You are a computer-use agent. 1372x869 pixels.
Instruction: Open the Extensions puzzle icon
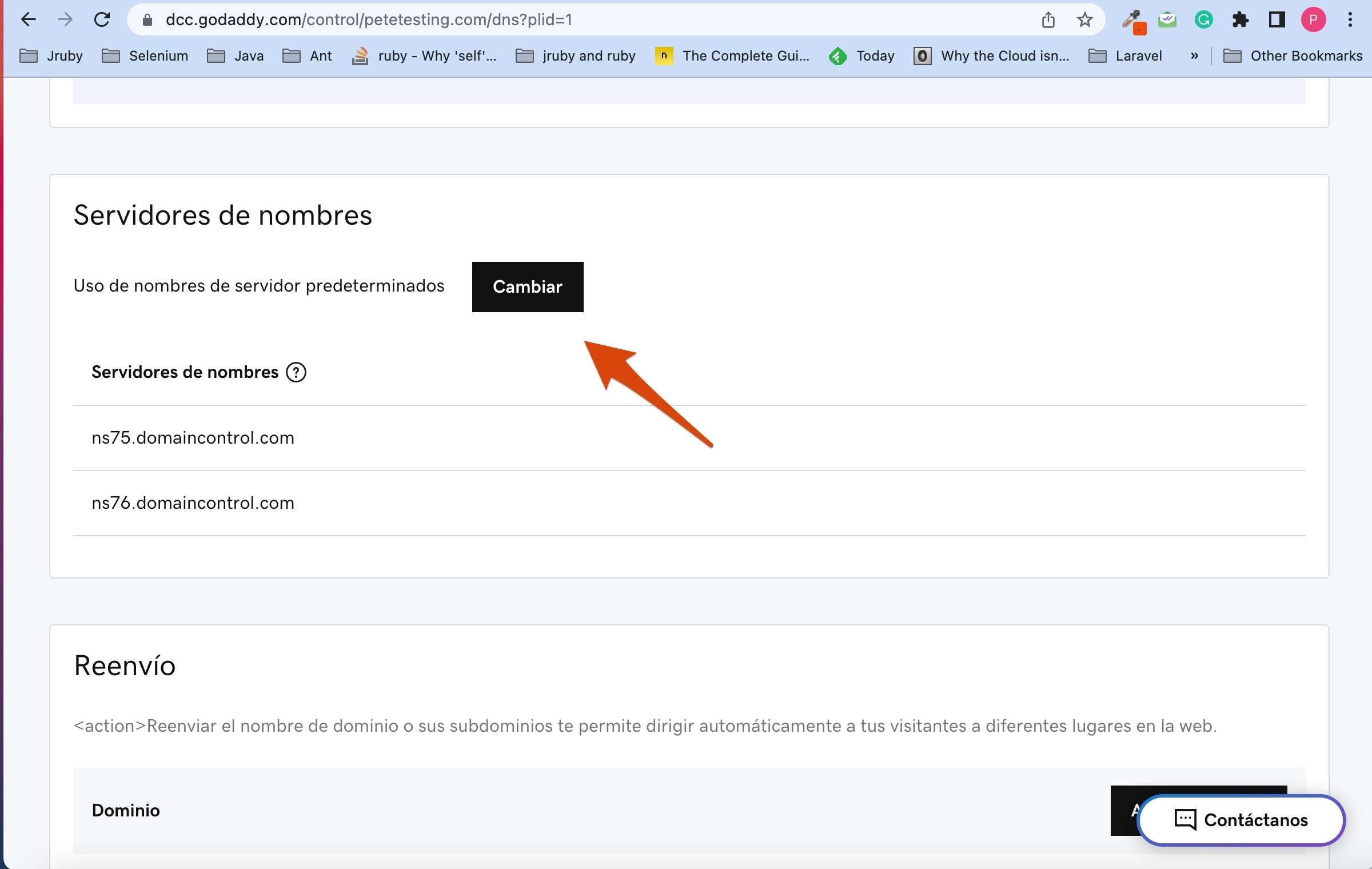1240,20
